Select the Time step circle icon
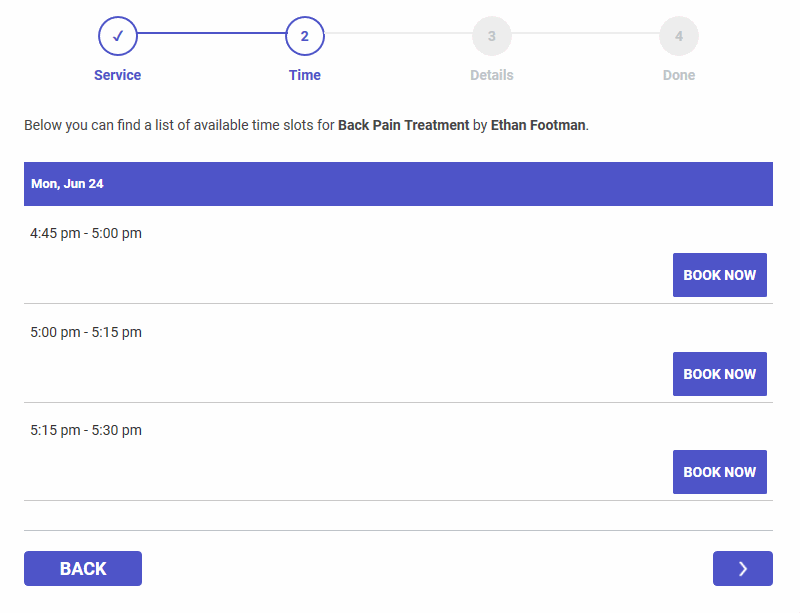 (x=305, y=35)
